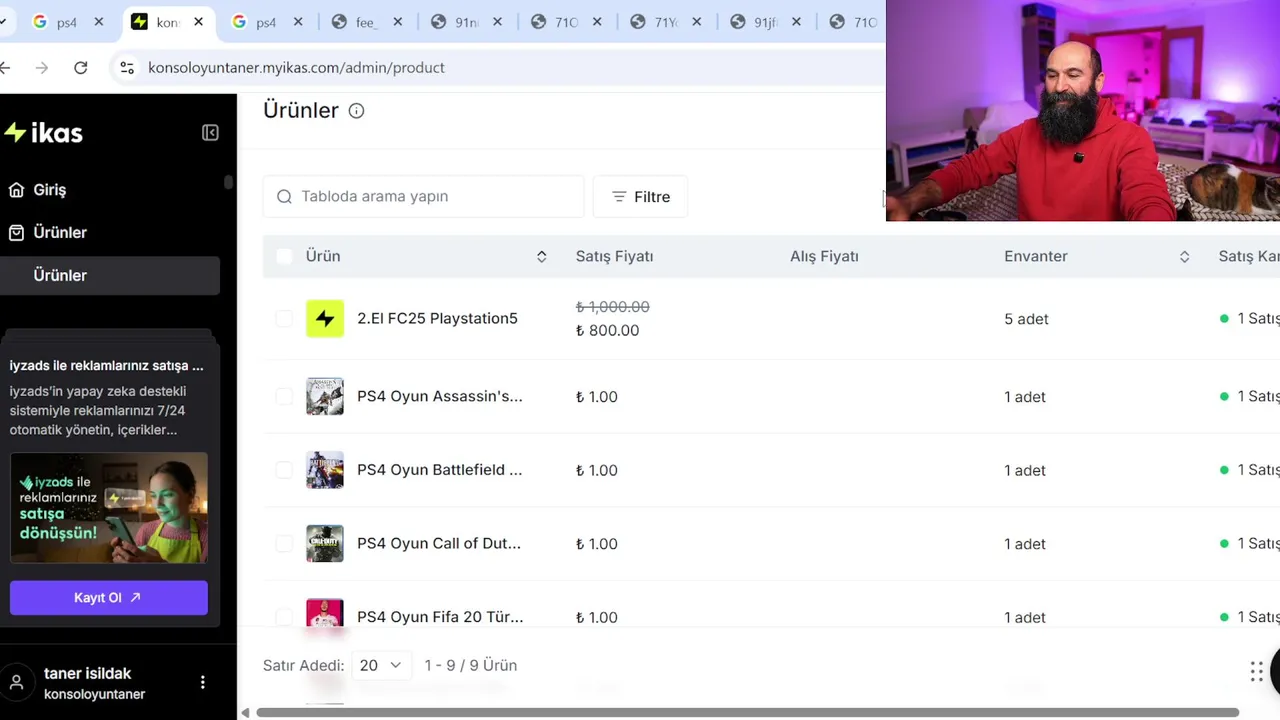The width and height of the screenshot is (1280, 720).
Task: Click the 5 adet inventory cell
Action: [x=1026, y=319]
